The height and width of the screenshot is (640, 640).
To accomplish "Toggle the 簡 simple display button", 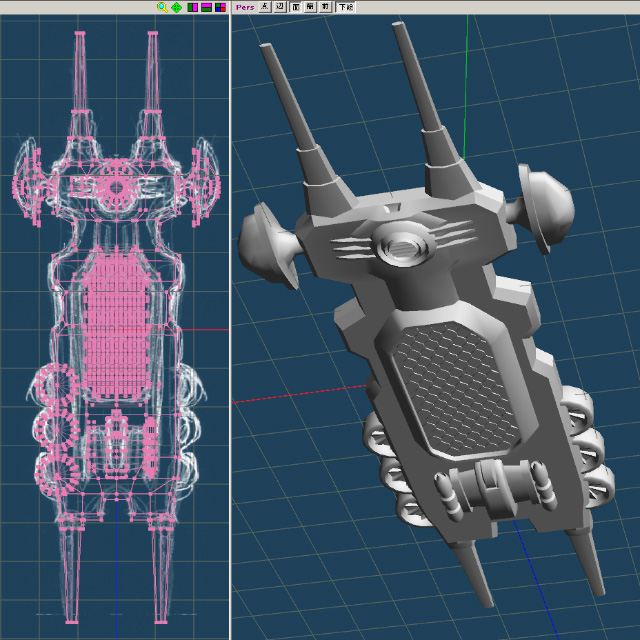I will point(310,7).
